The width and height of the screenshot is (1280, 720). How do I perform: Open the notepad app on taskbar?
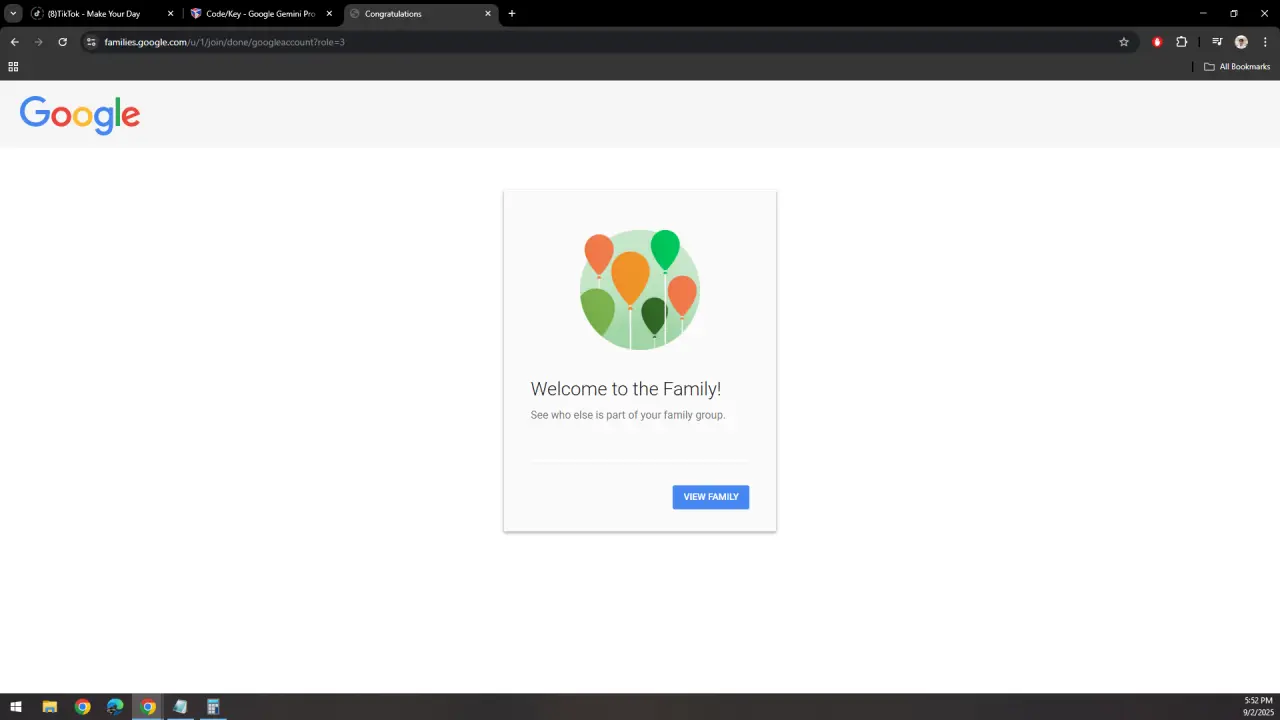pyautogui.click(x=180, y=707)
